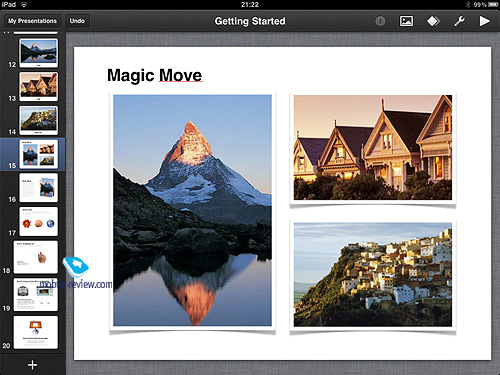Select slide 18 thumbnail with hand
This screenshot has height=375, width=500.
click(35, 257)
